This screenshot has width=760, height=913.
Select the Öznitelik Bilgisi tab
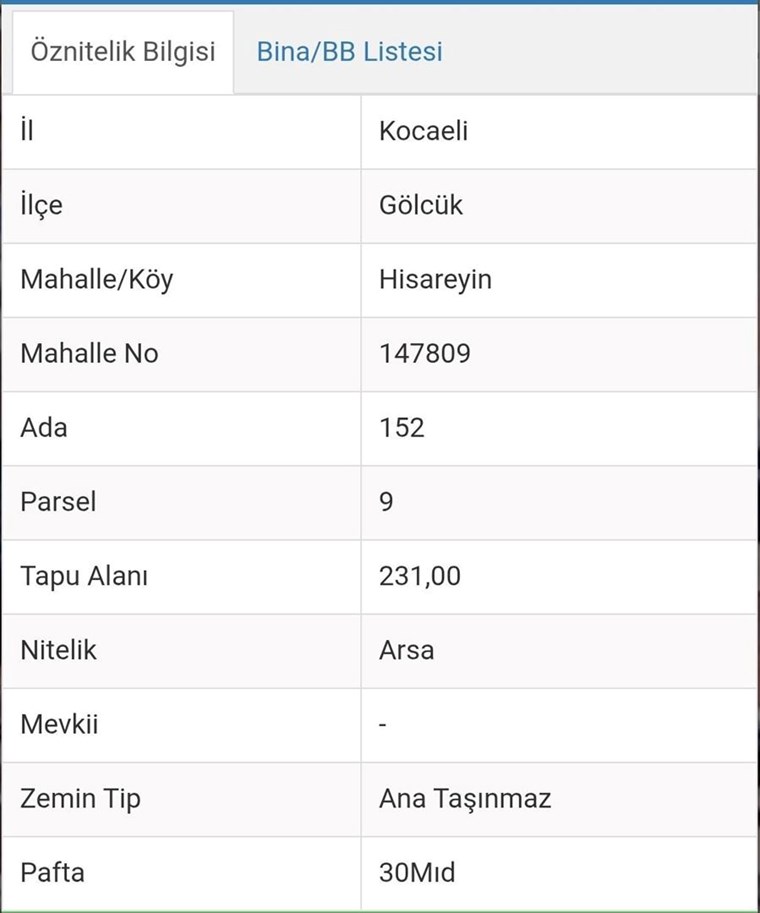tap(123, 52)
